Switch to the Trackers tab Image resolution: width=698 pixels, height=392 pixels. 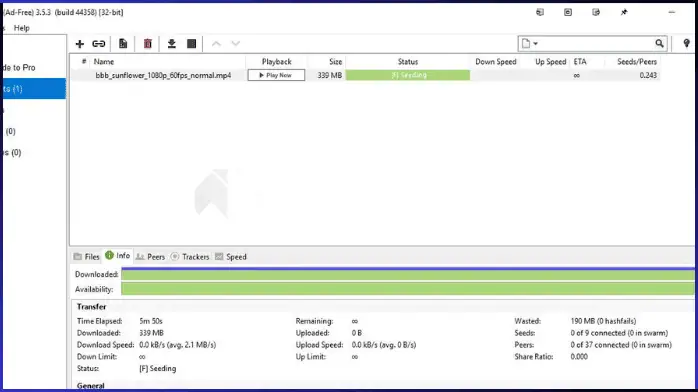pos(190,257)
